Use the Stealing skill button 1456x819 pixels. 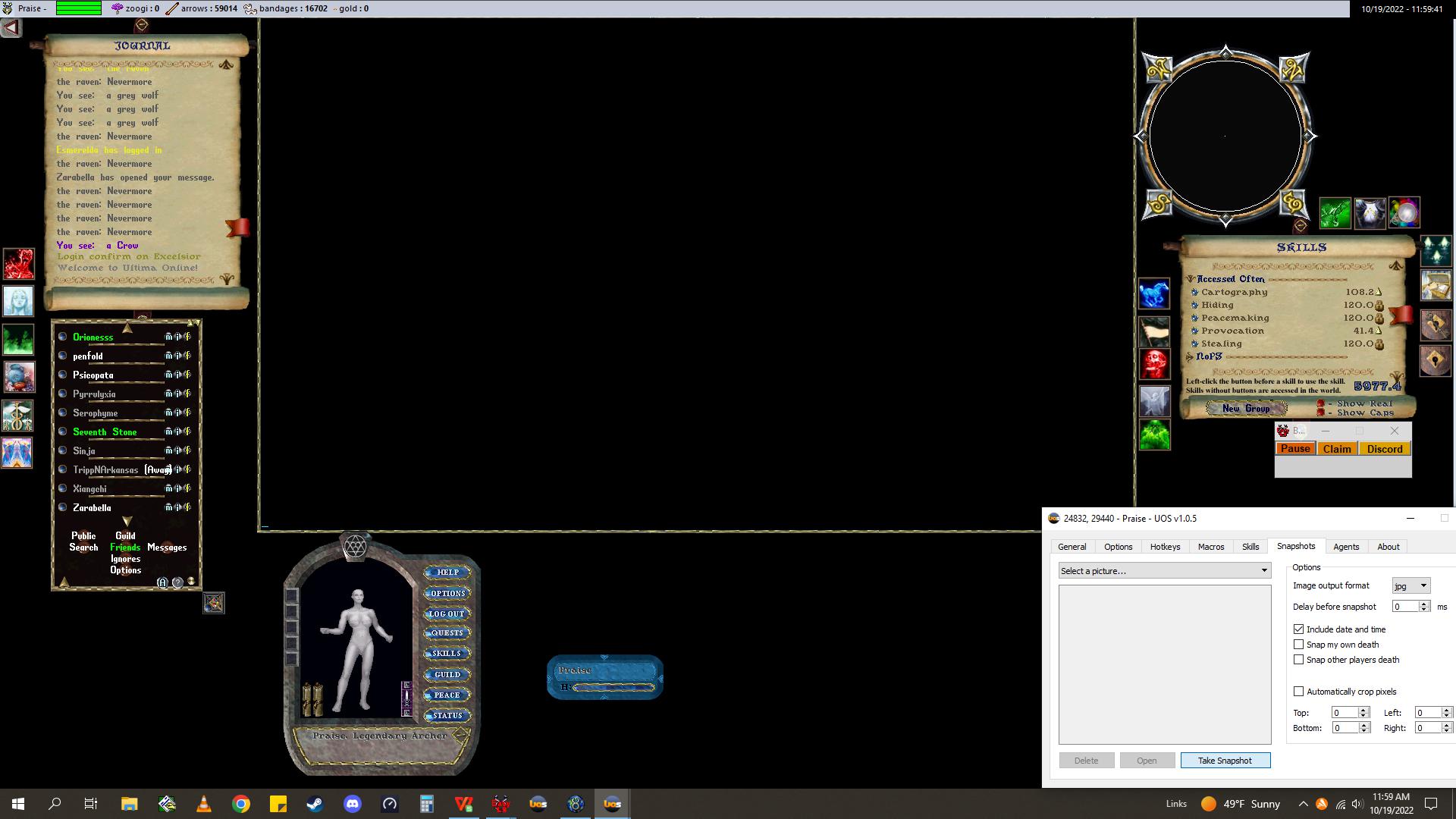1194,344
